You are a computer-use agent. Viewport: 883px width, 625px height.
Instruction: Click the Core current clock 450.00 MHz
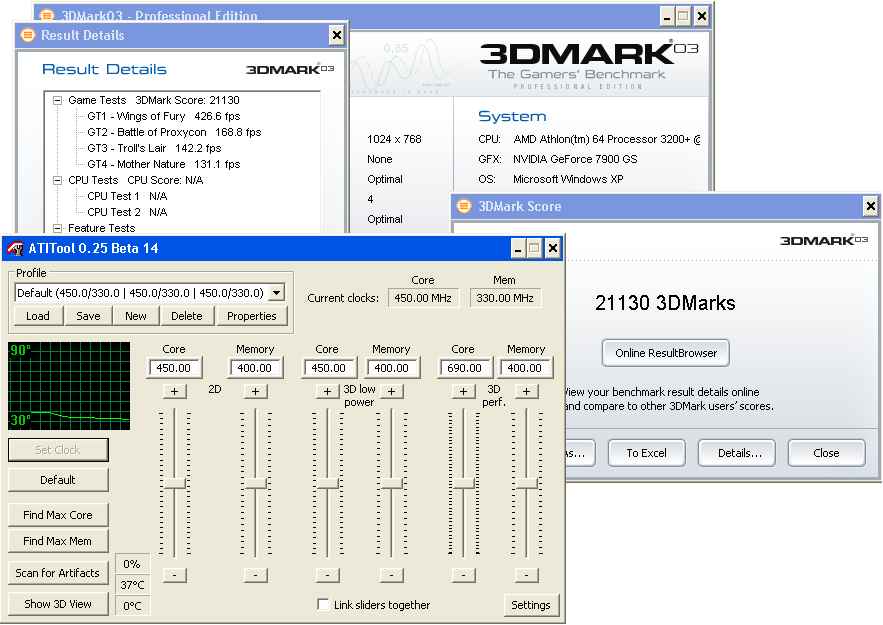(423, 298)
